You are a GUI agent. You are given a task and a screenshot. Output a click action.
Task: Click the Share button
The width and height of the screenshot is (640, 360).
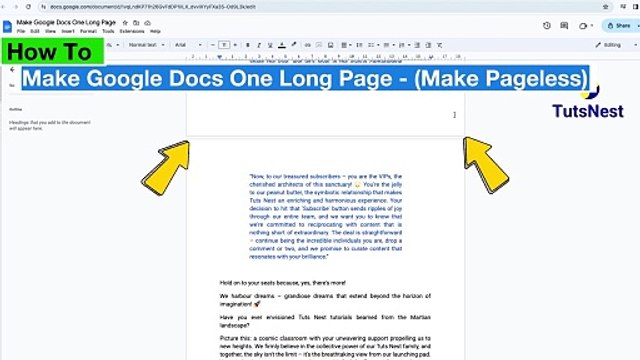tap(620, 26)
